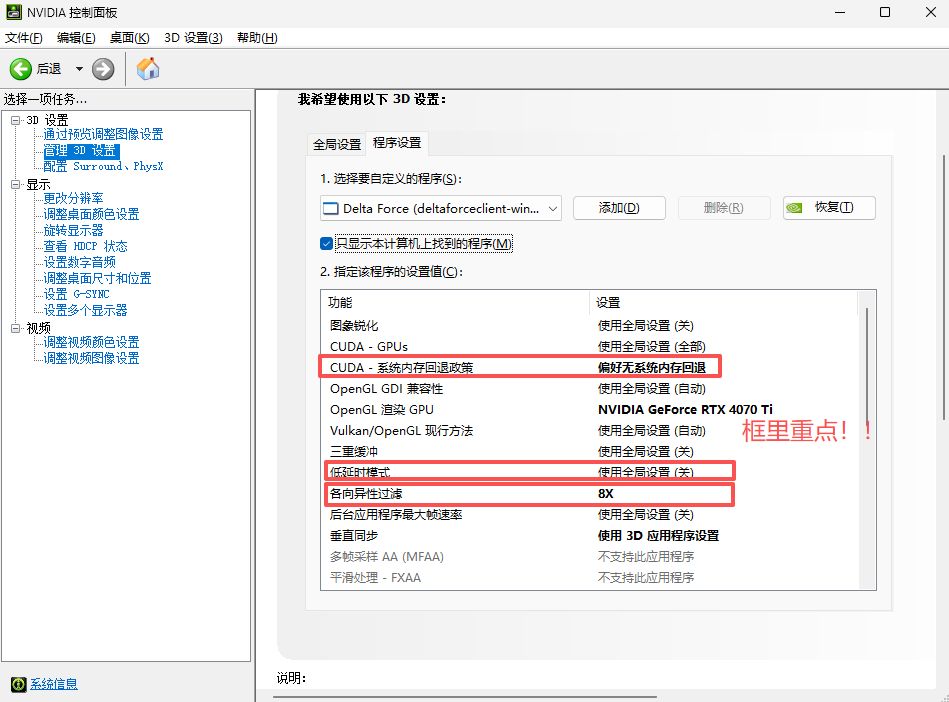Switch to the 全局设置 tab
The image size is (949, 702).
coord(337,144)
